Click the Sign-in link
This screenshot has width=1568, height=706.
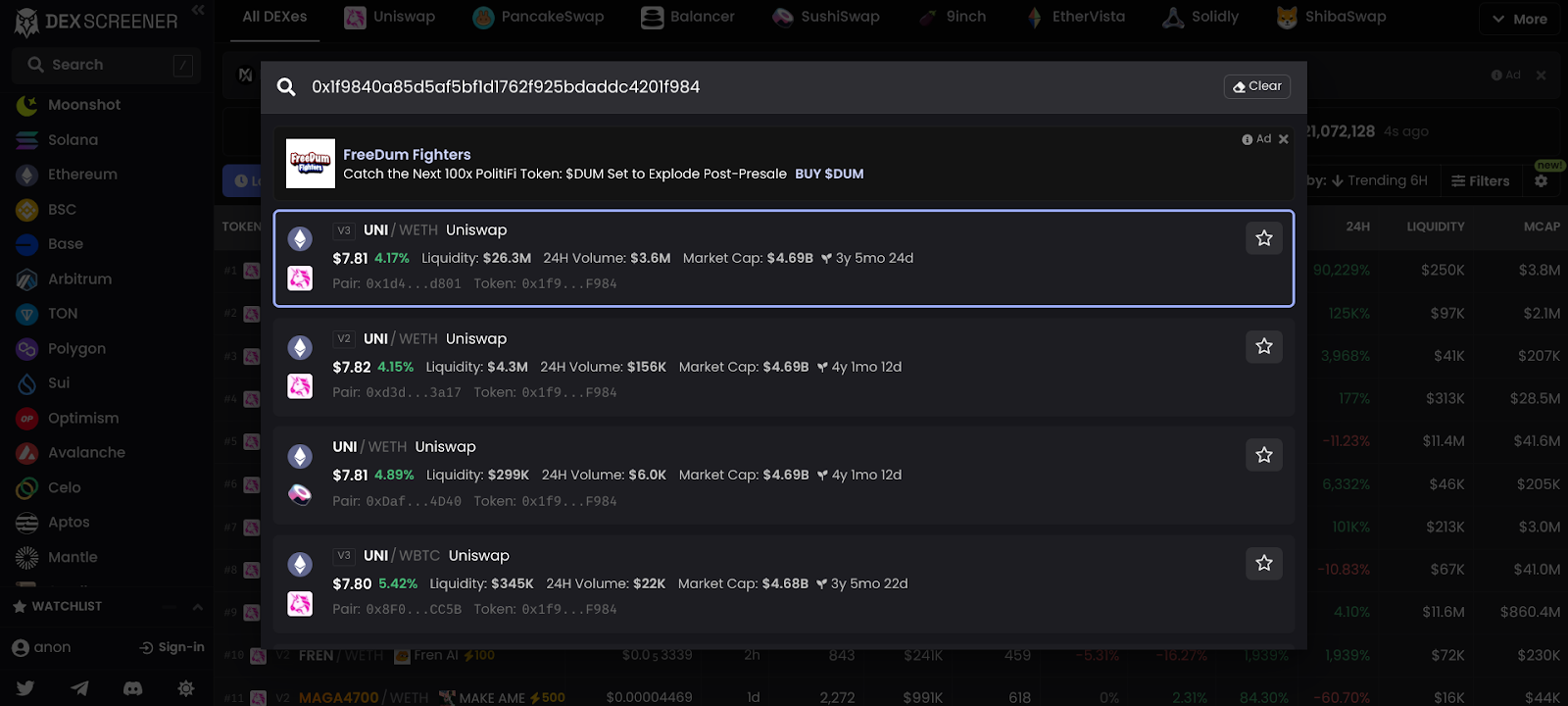point(172,647)
